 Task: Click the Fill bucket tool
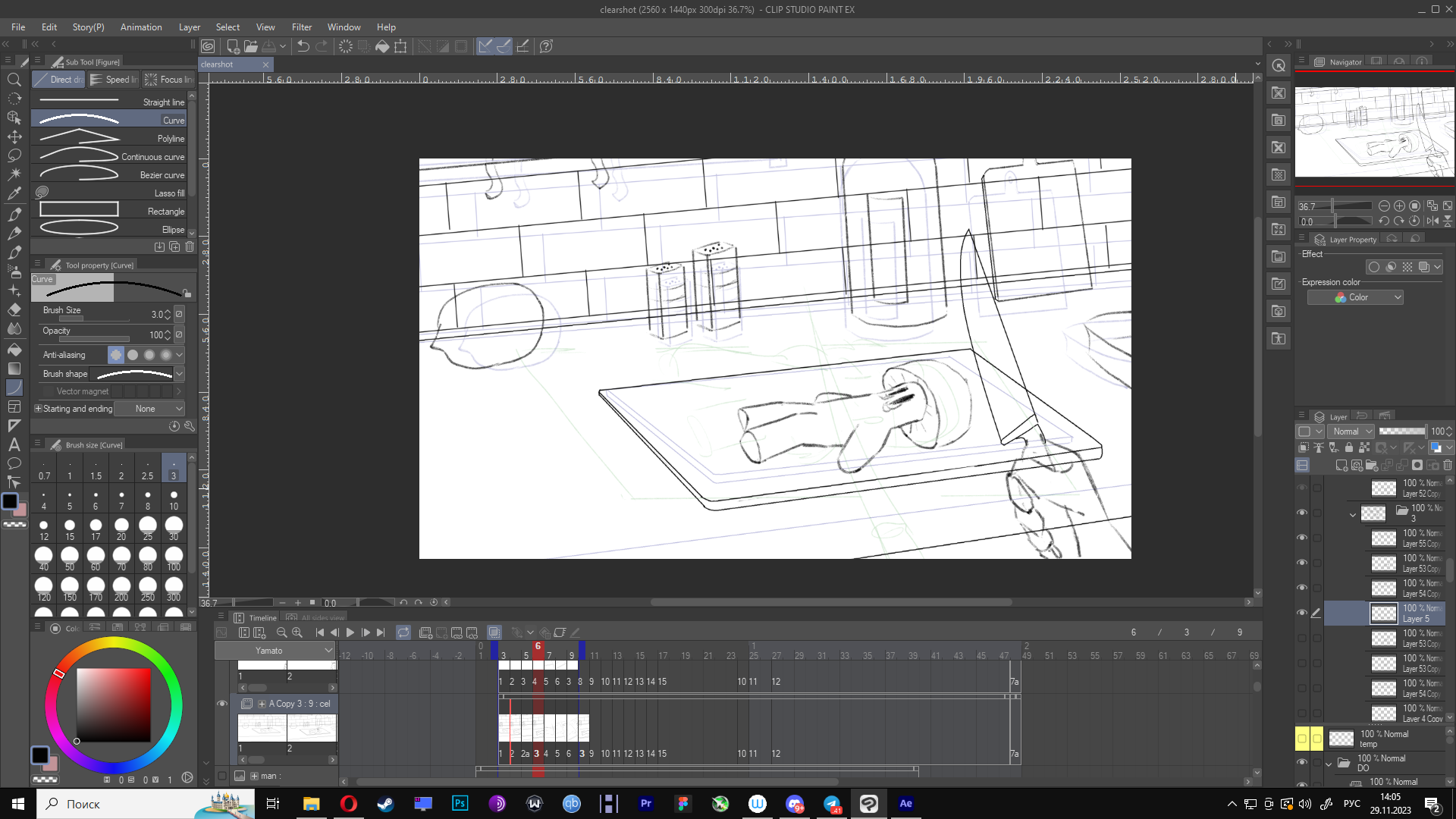(14, 350)
